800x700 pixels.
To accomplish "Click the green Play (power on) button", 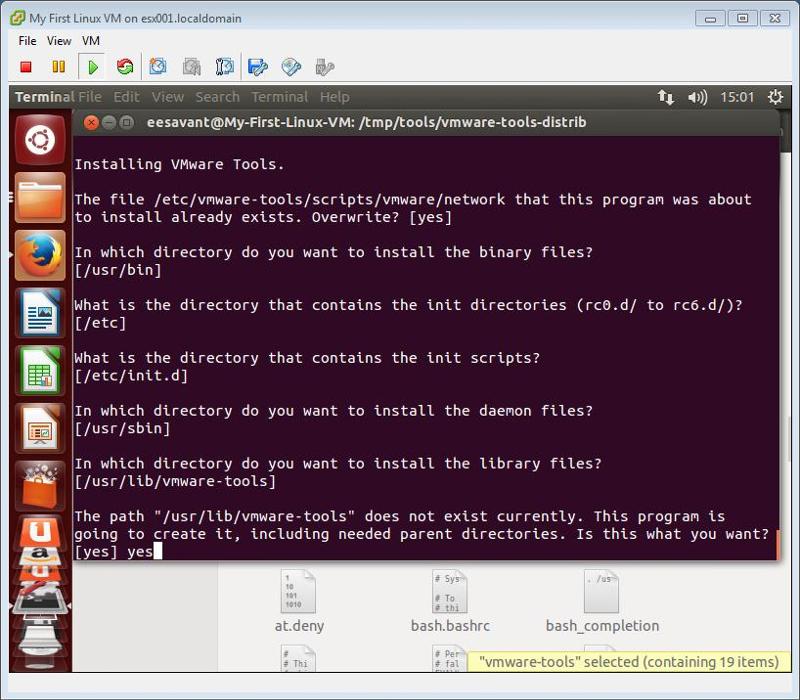I will tap(92, 67).
